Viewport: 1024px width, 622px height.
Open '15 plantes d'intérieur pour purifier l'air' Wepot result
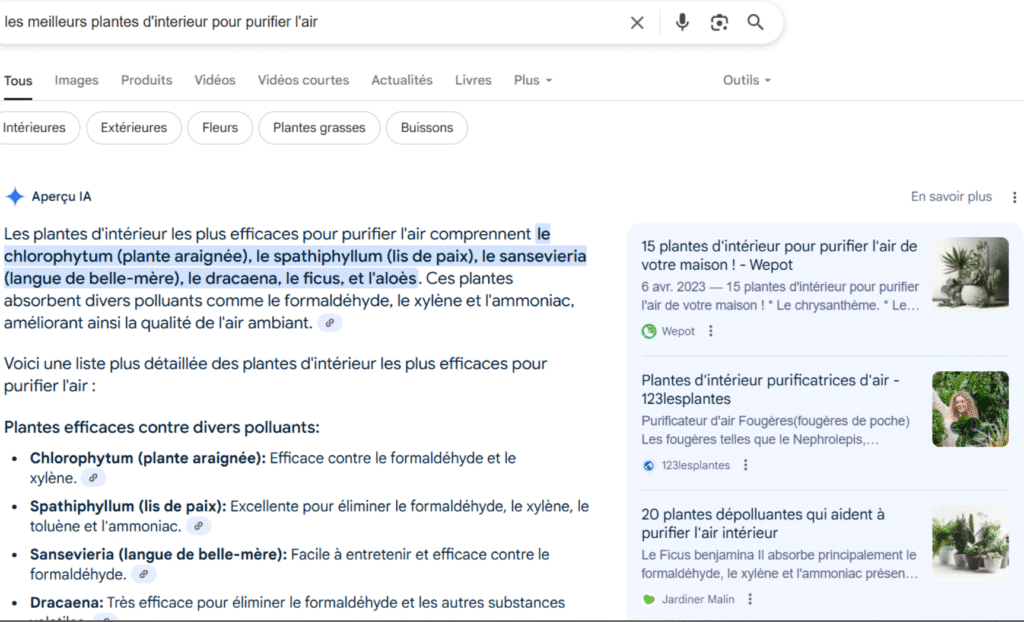(779, 255)
